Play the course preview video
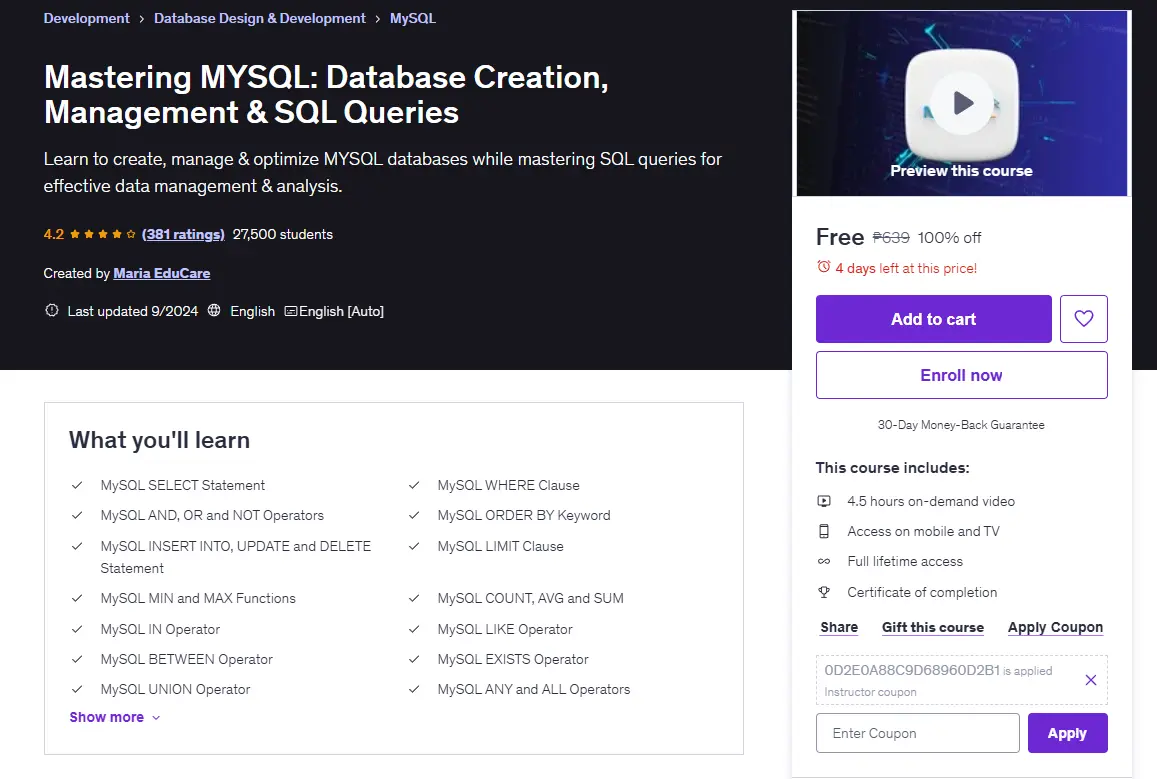This screenshot has height=779, width=1157. click(x=961, y=103)
